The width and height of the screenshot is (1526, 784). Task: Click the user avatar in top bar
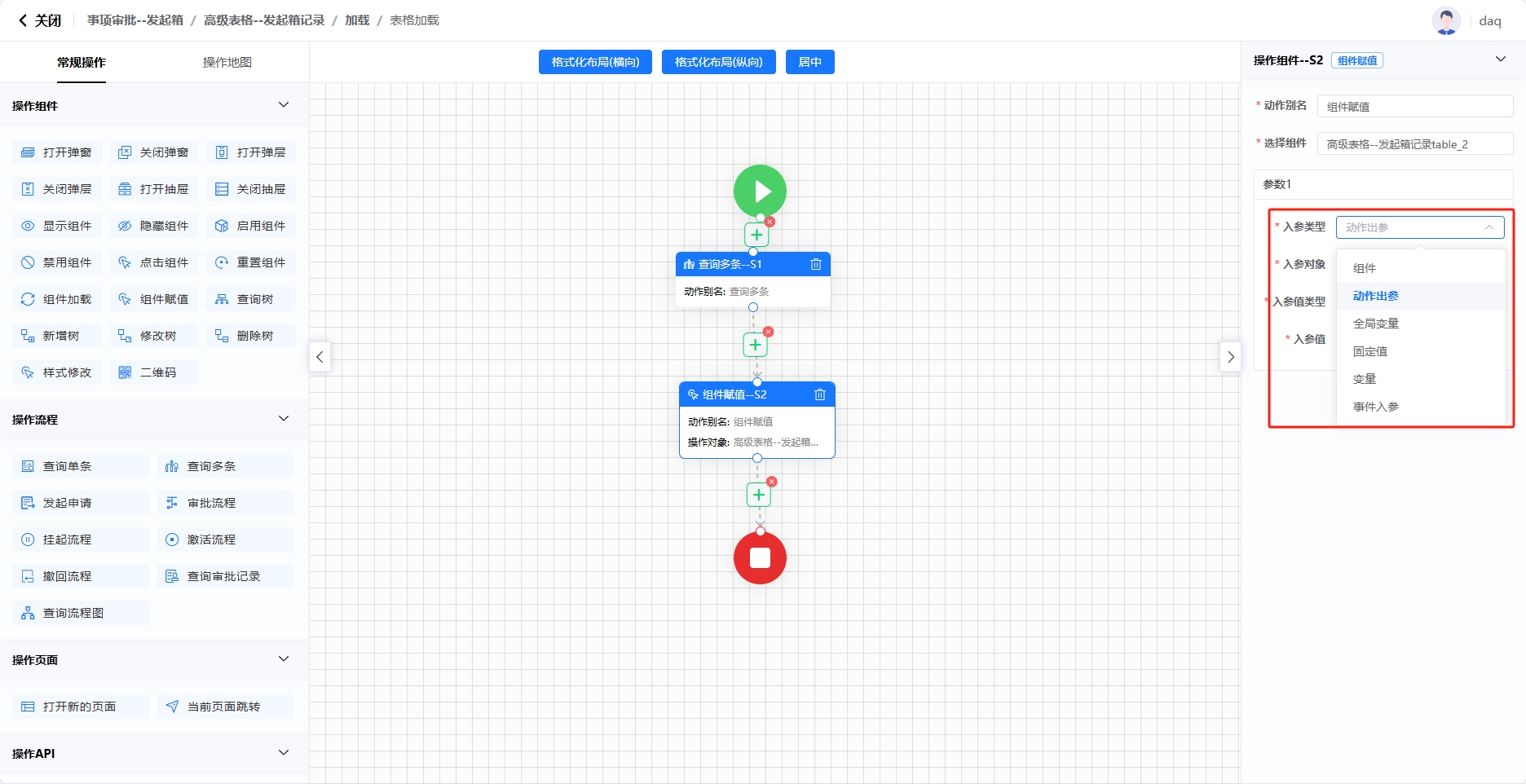coord(1446,20)
